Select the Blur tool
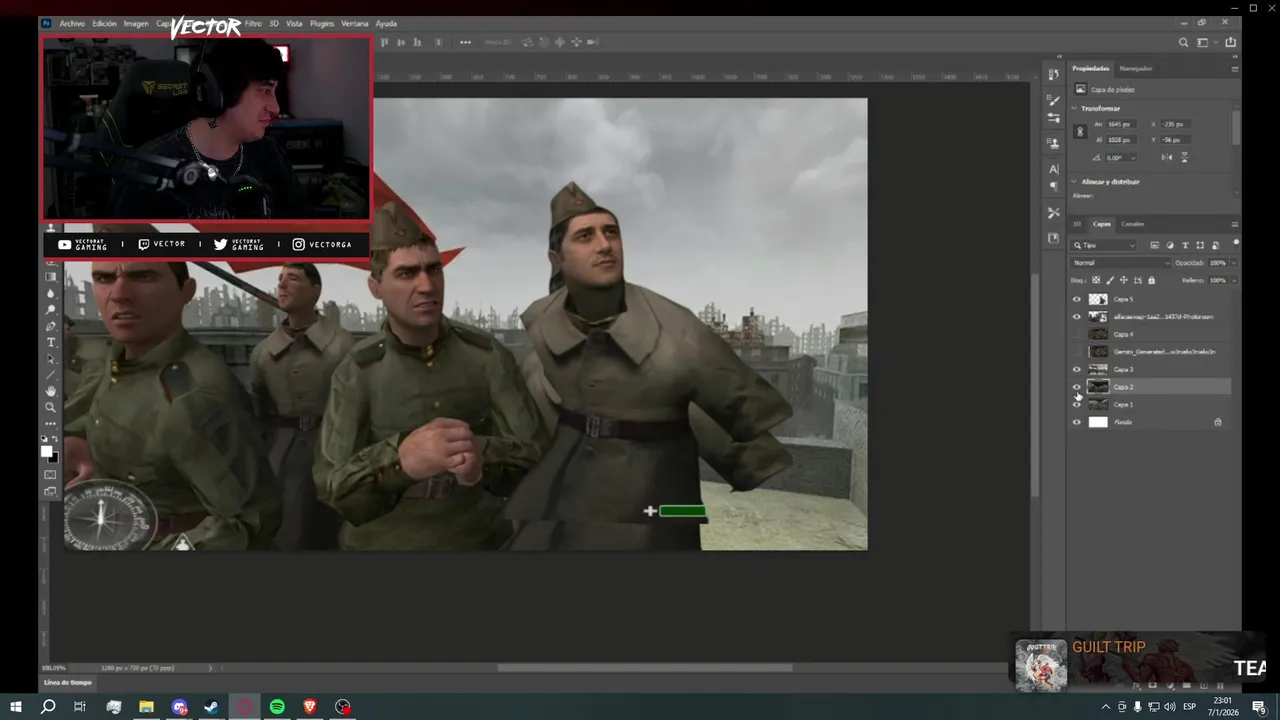Viewport: 1280px width, 720px height. 51,293
